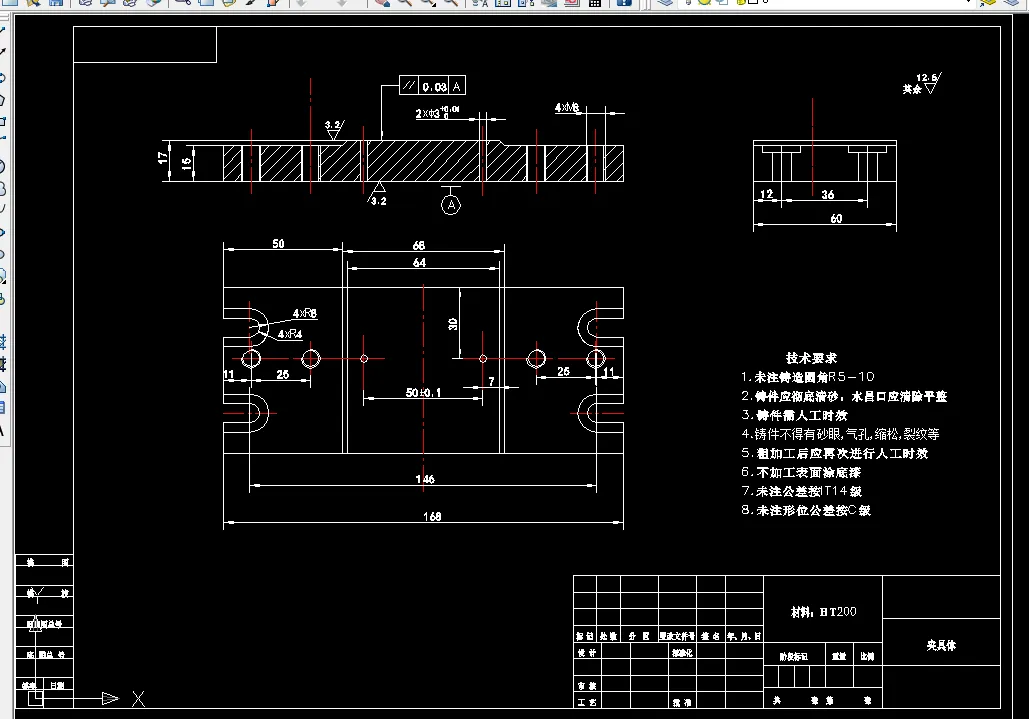This screenshot has height=719, width=1029.
Task: Click the 4×M6 thread callout
Action: pyautogui.click(x=568, y=108)
